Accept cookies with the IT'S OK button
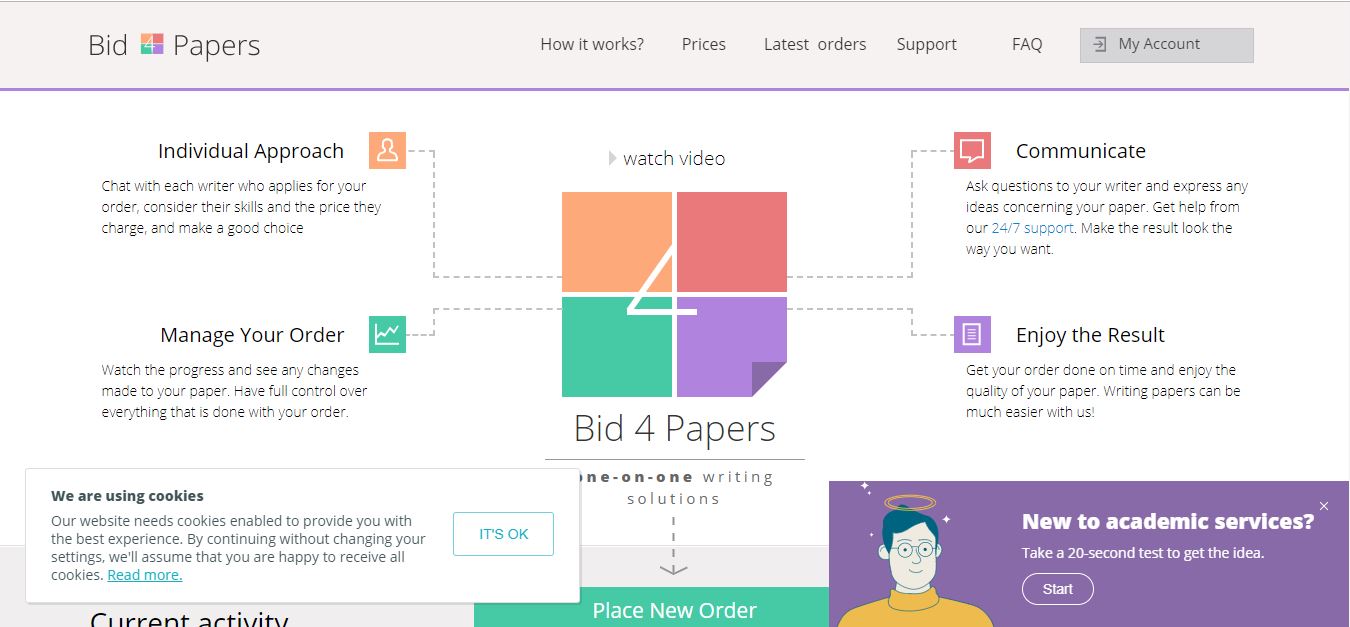The height and width of the screenshot is (627, 1350). 503,533
